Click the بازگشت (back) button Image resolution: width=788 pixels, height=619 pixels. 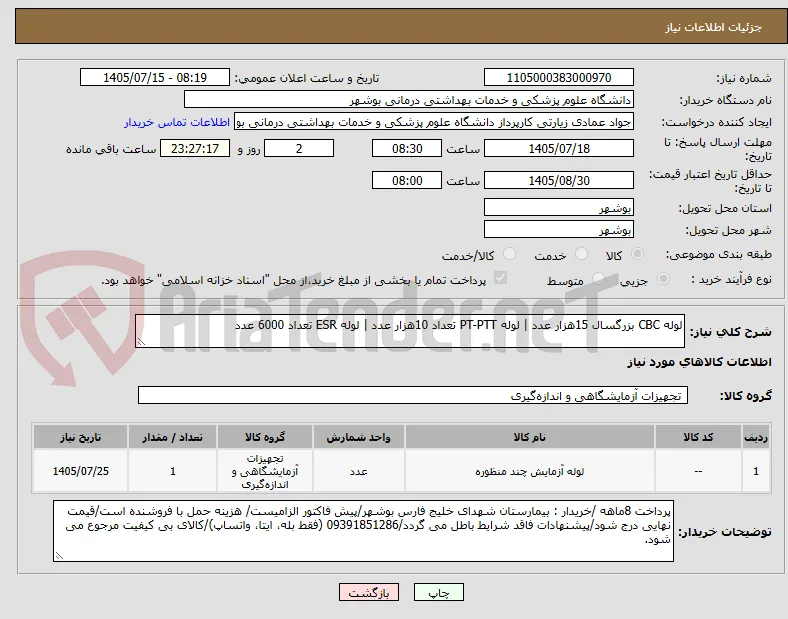point(369,592)
